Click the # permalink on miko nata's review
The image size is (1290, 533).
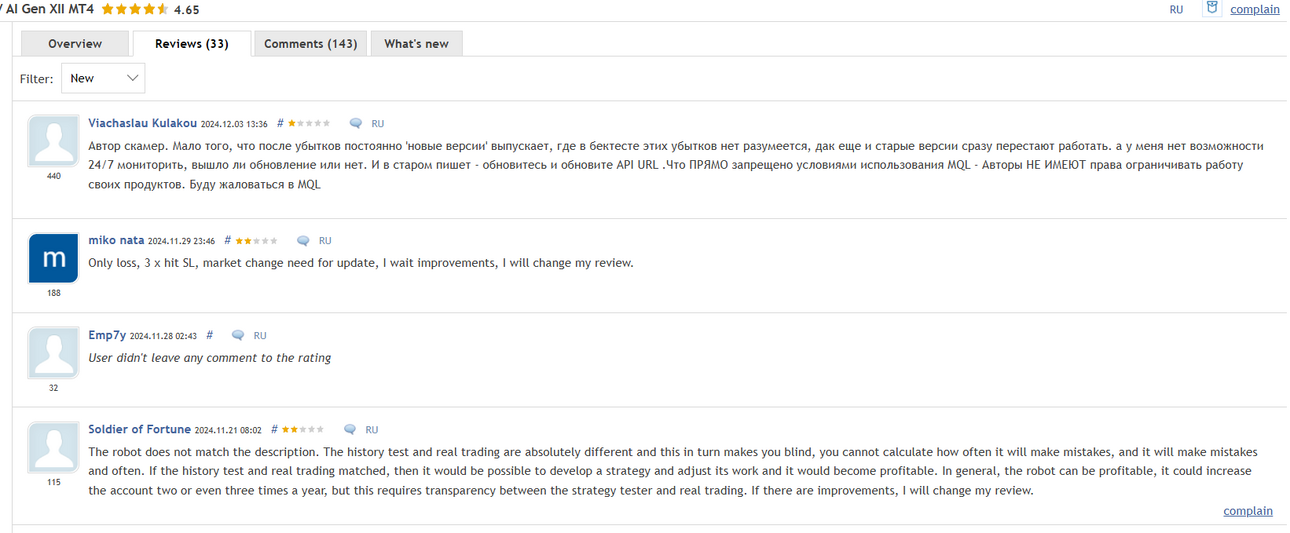(x=228, y=241)
